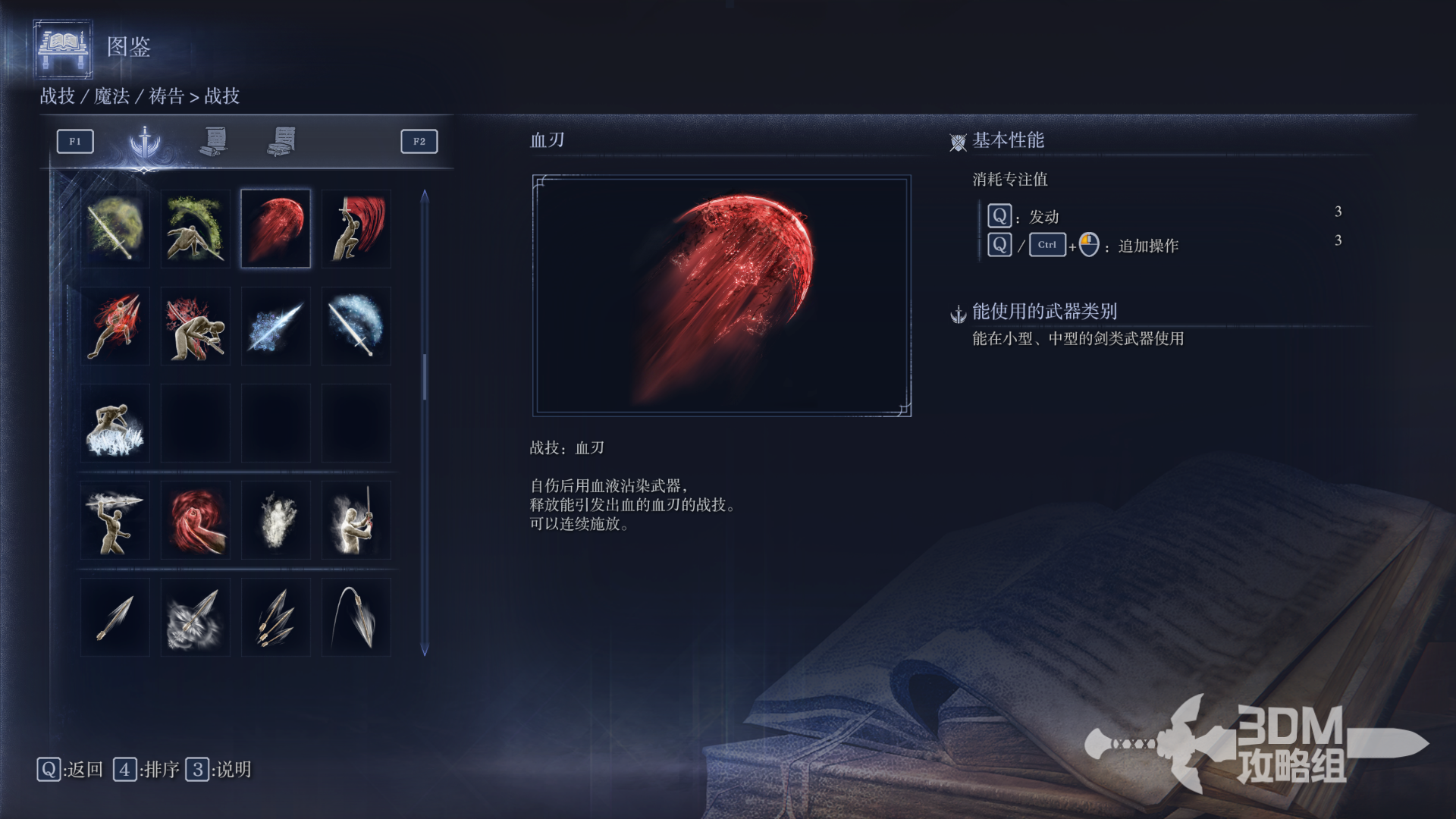1456x819 pixels.
Task: Select the figure stomping ice spikes skill
Action: 115,423
